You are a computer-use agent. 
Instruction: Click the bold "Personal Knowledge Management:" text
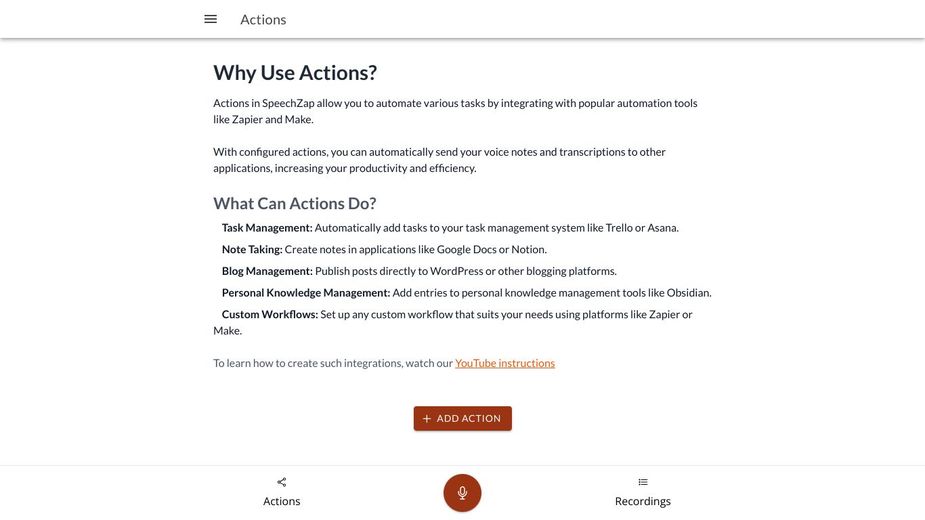(306, 293)
